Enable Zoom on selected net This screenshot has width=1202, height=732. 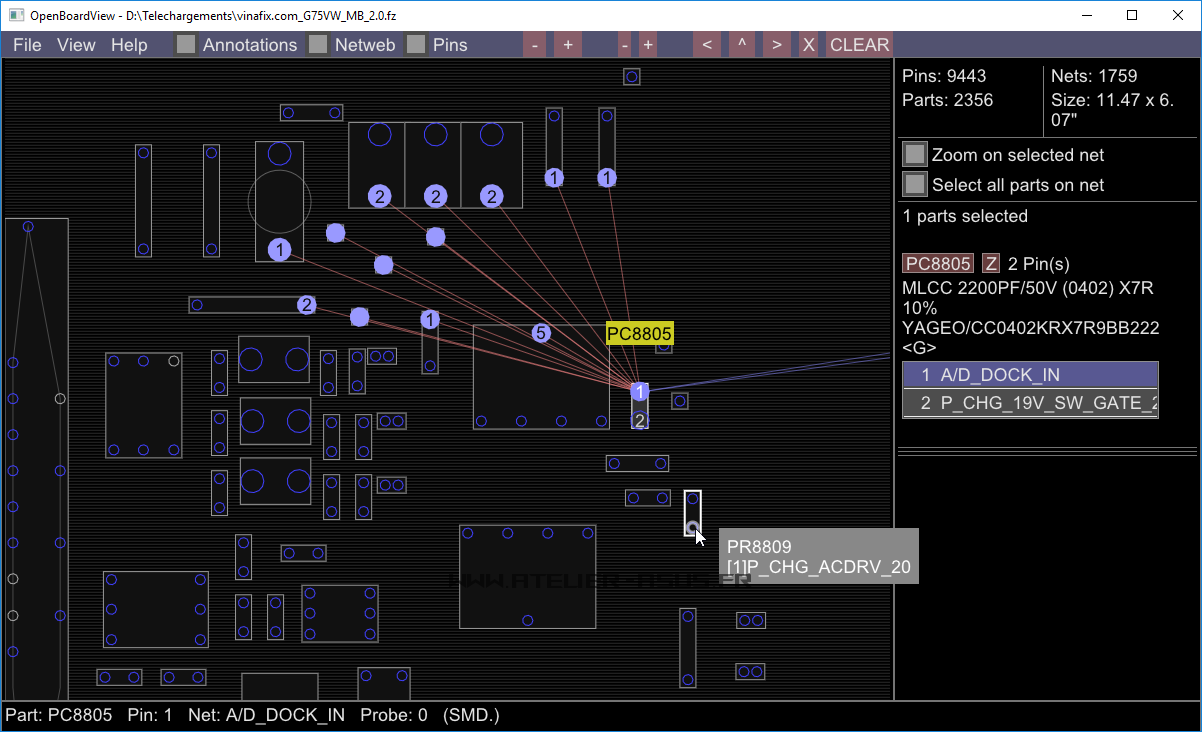914,155
